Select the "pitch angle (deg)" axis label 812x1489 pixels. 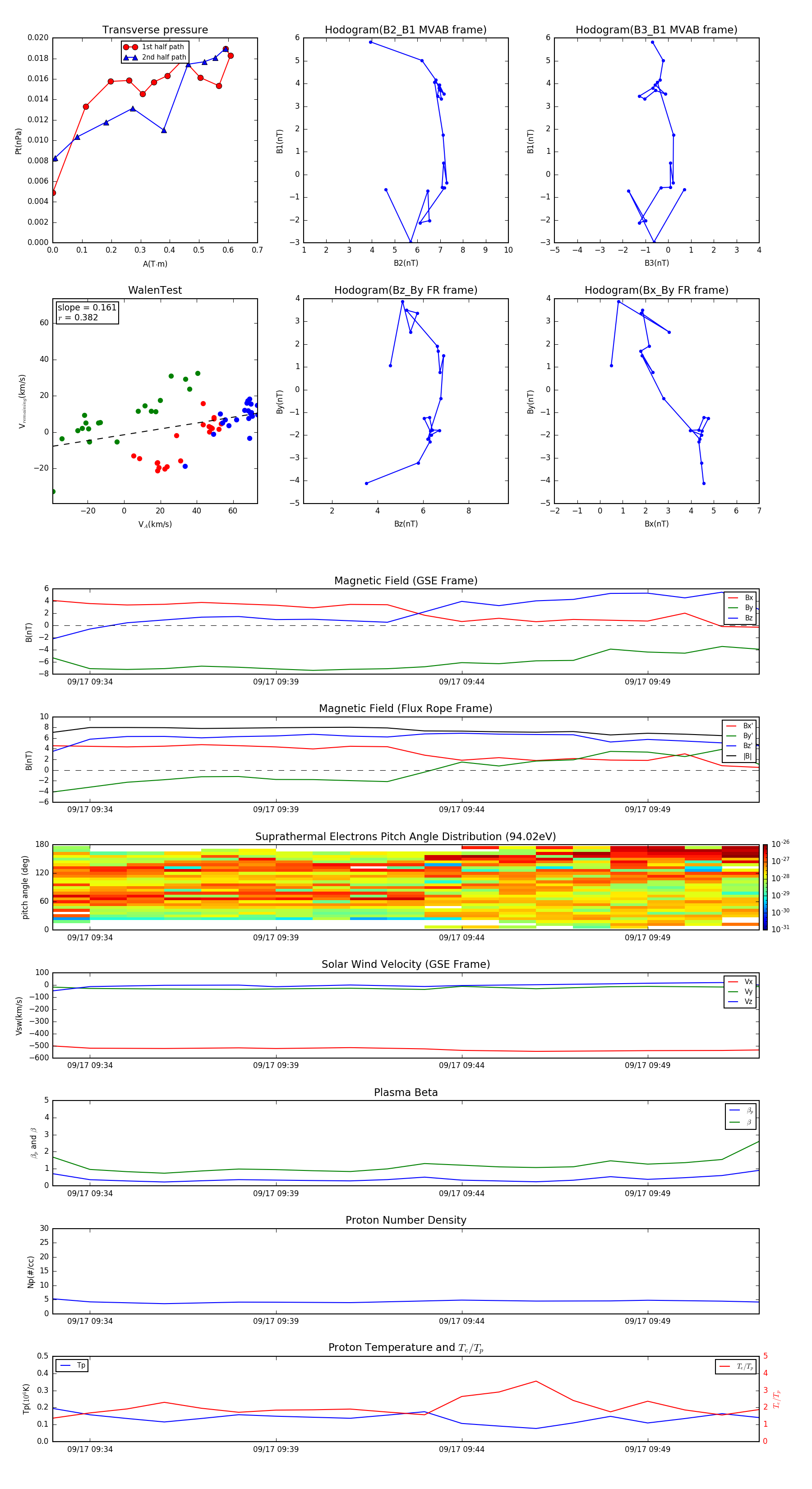[x=25, y=887]
